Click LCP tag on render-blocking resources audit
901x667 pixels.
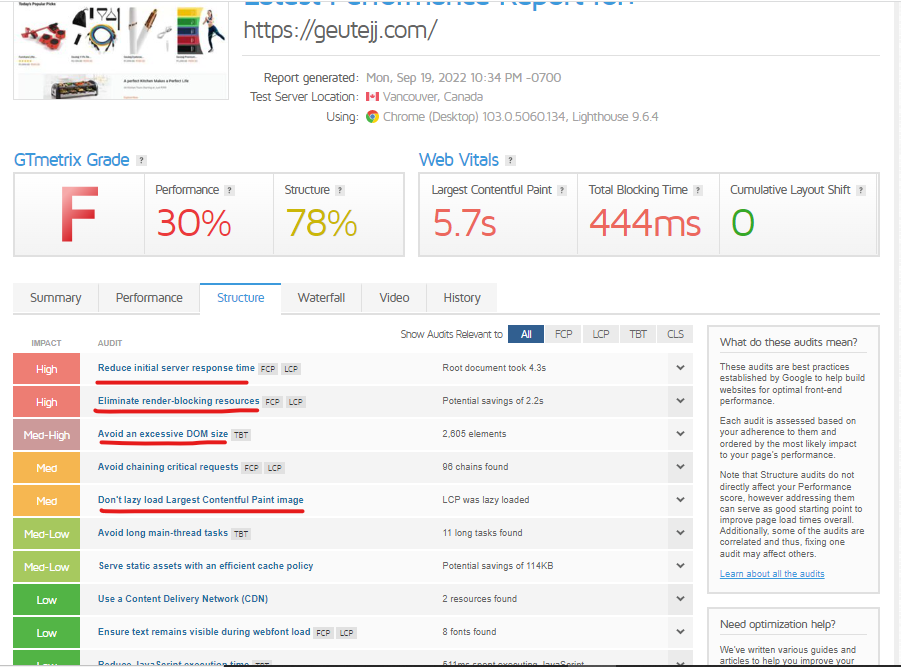(296, 402)
